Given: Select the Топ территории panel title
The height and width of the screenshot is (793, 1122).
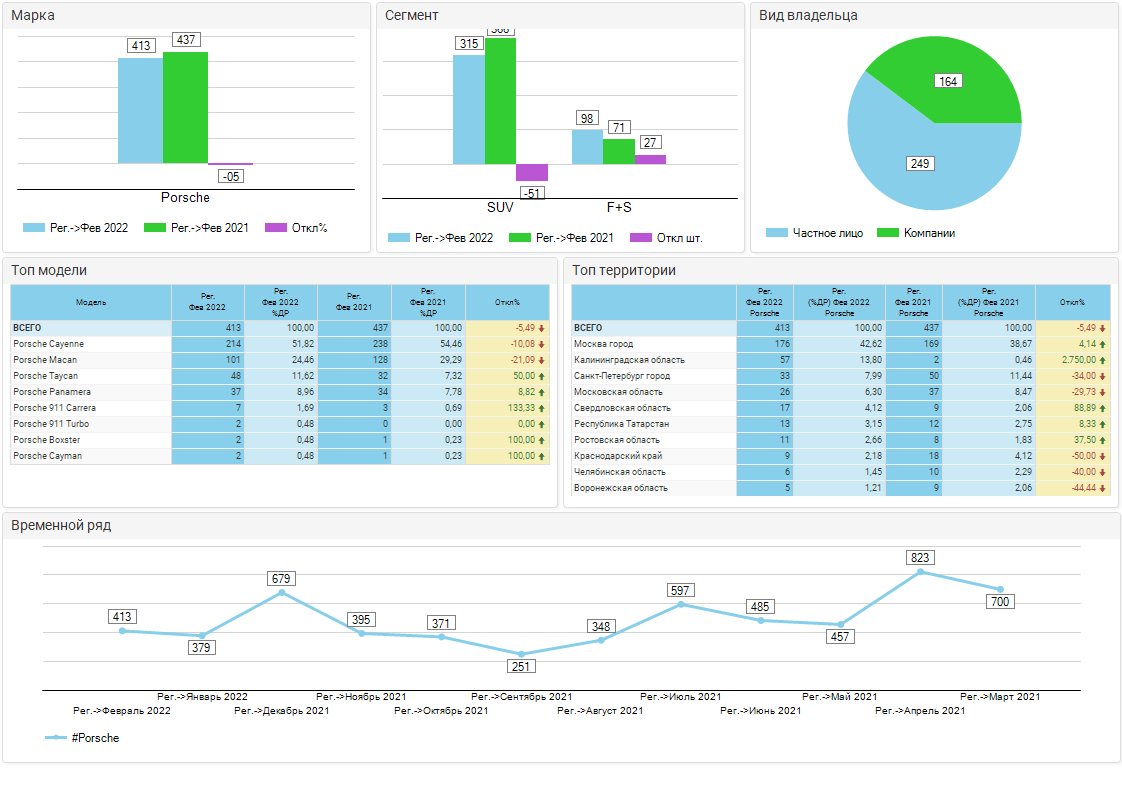Looking at the screenshot, I should (x=623, y=270).
